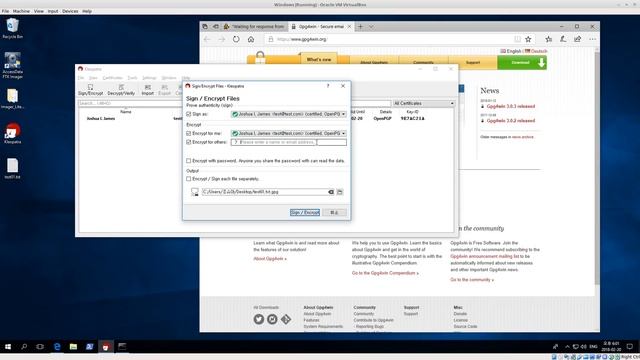640x360 pixels.
Task: Click the Edge vertical scrollbar
Action: (x=597, y=167)
